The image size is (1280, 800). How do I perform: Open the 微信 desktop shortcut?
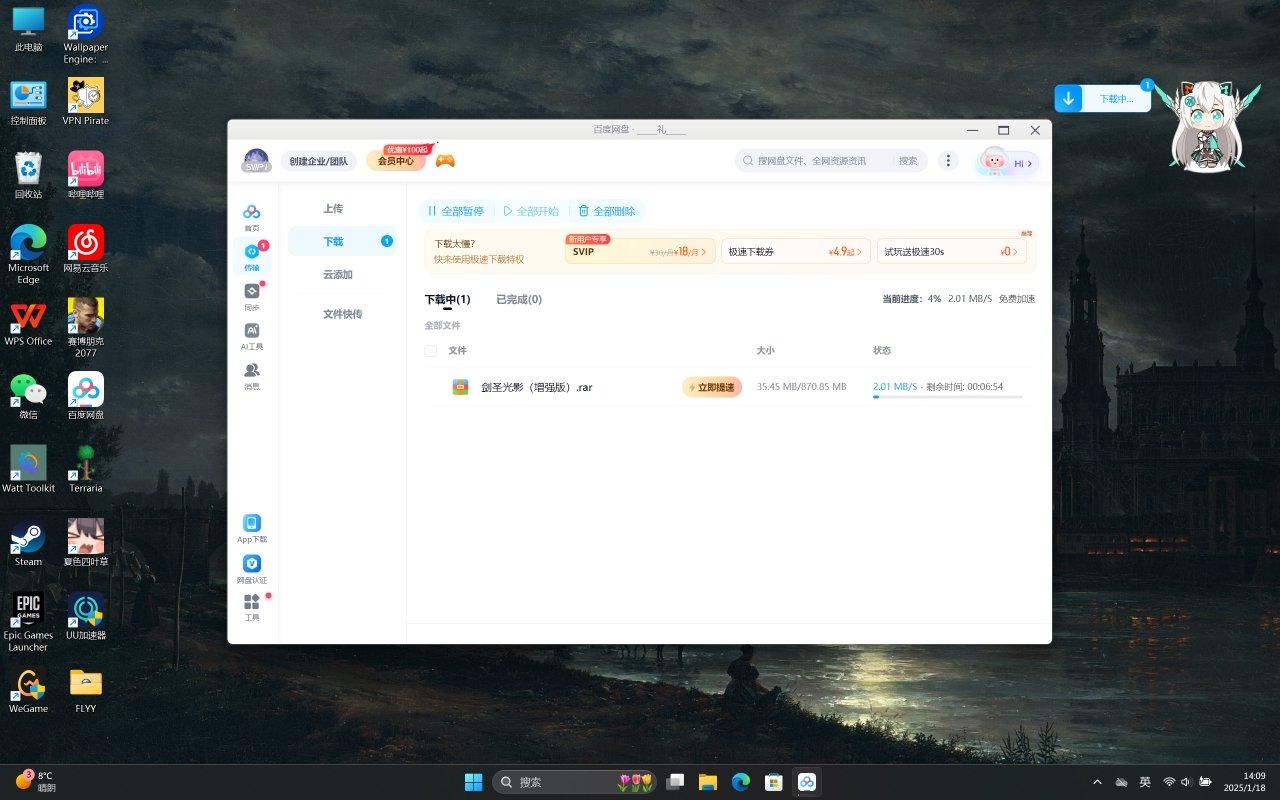pos(28,396)
